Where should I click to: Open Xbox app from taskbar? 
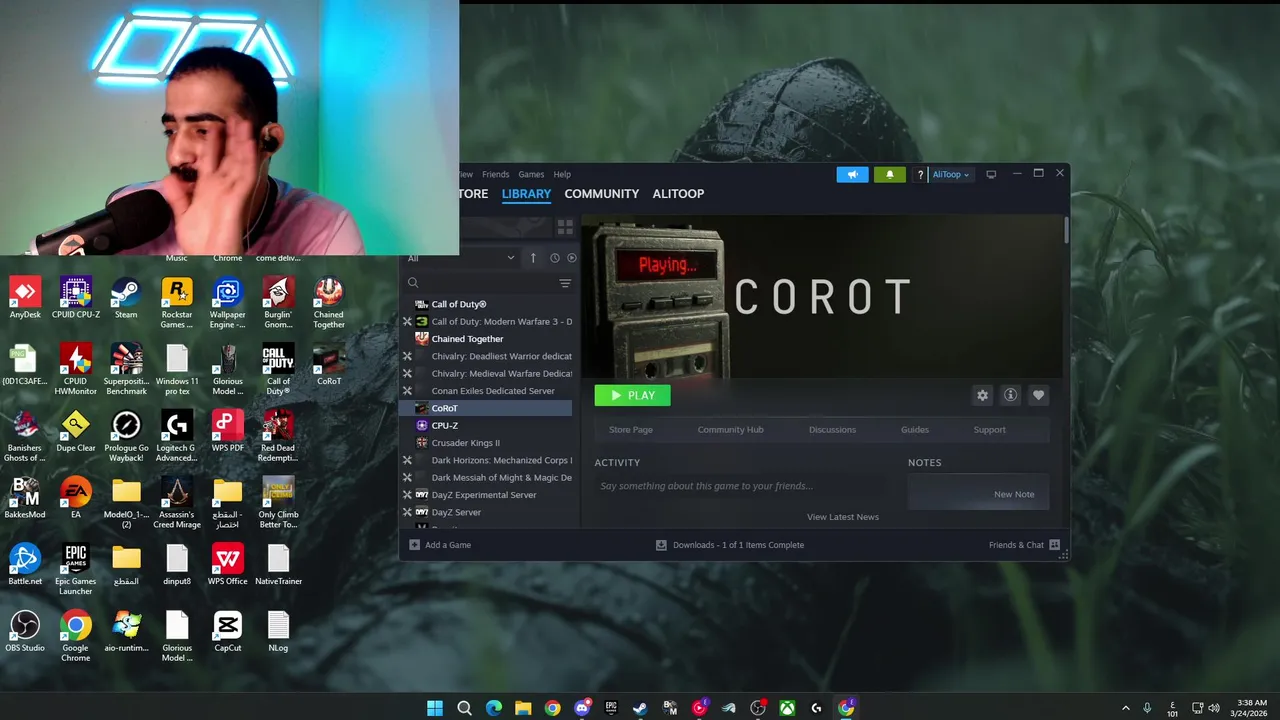[x=788, y=708]
